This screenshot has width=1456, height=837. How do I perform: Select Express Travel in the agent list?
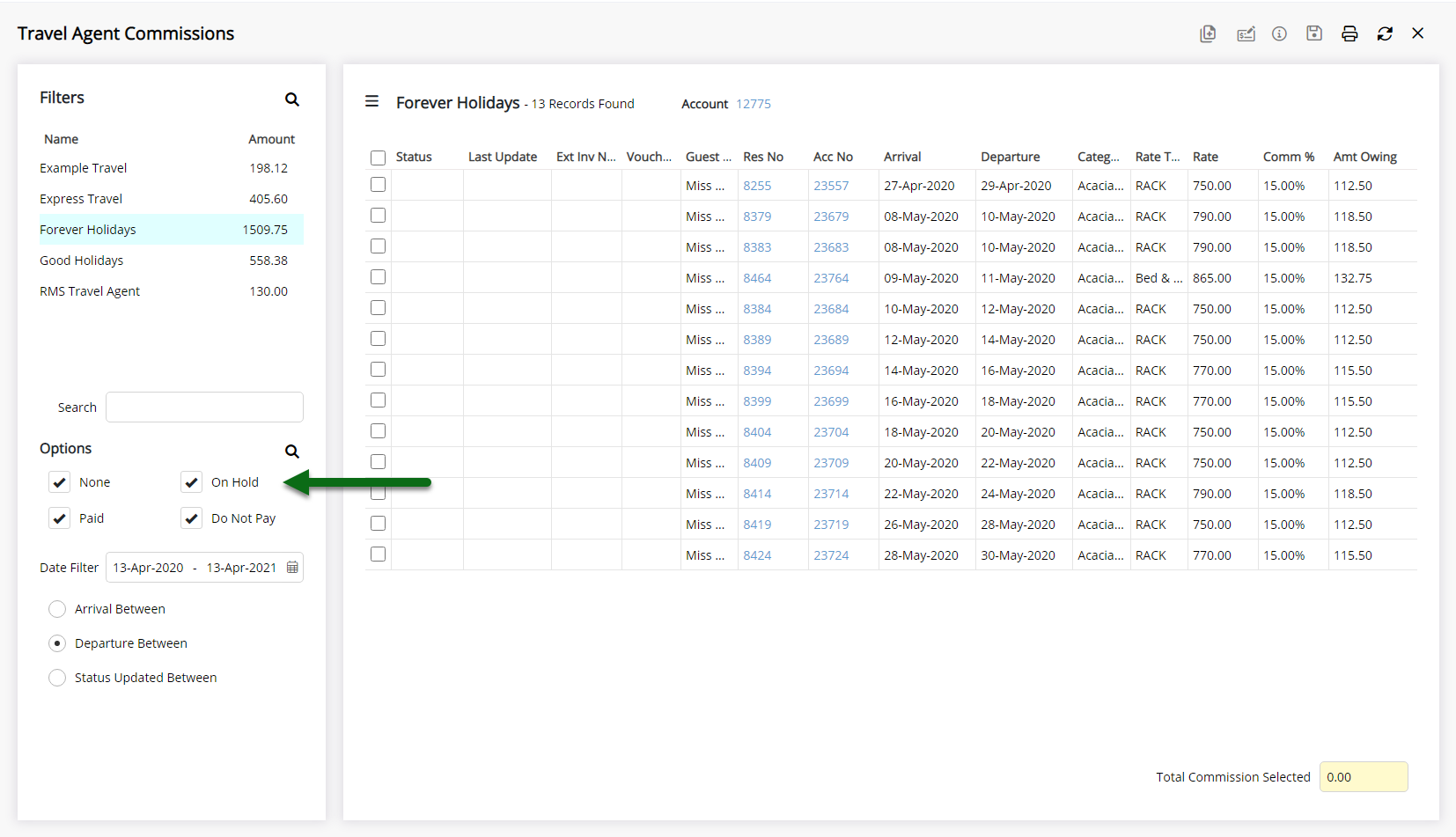[172, 199]
